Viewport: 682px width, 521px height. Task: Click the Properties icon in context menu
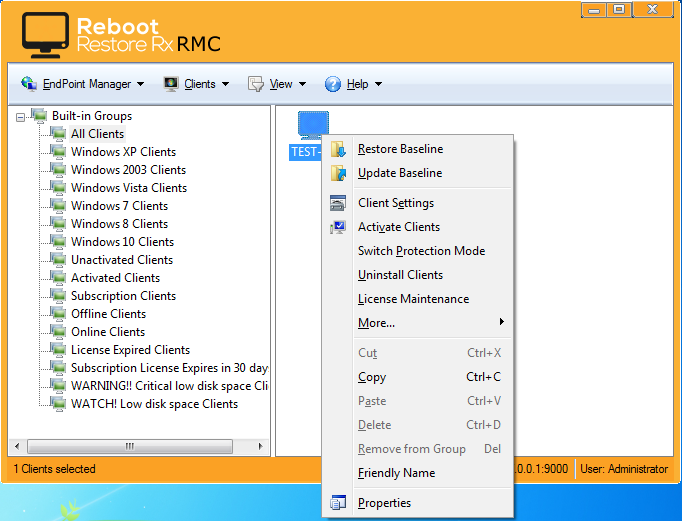click(338, 503)
